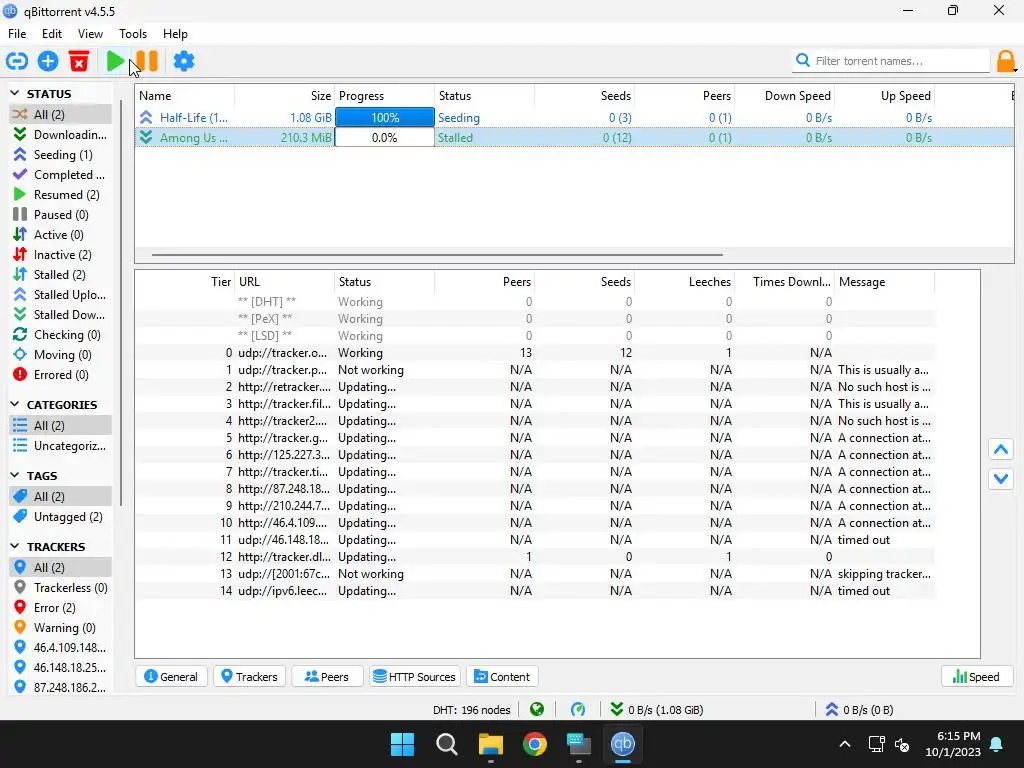The width and height of the screenshot is (1024, 768).
Task: Open the Edit menu
Action: tap(52, 34)
